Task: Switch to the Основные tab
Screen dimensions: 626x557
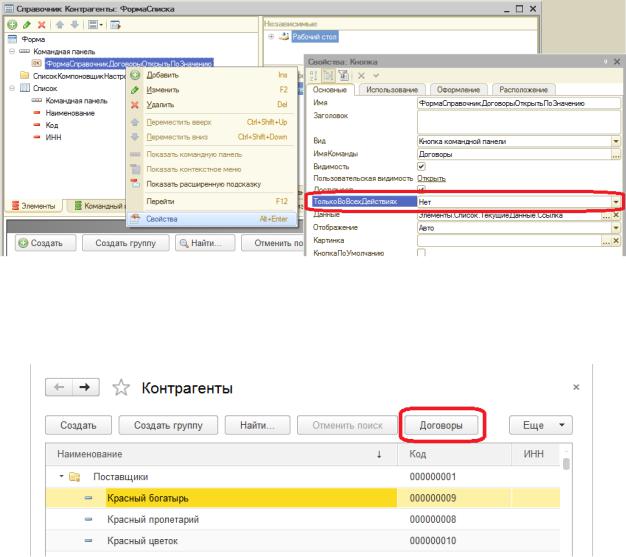Action: 330,90
